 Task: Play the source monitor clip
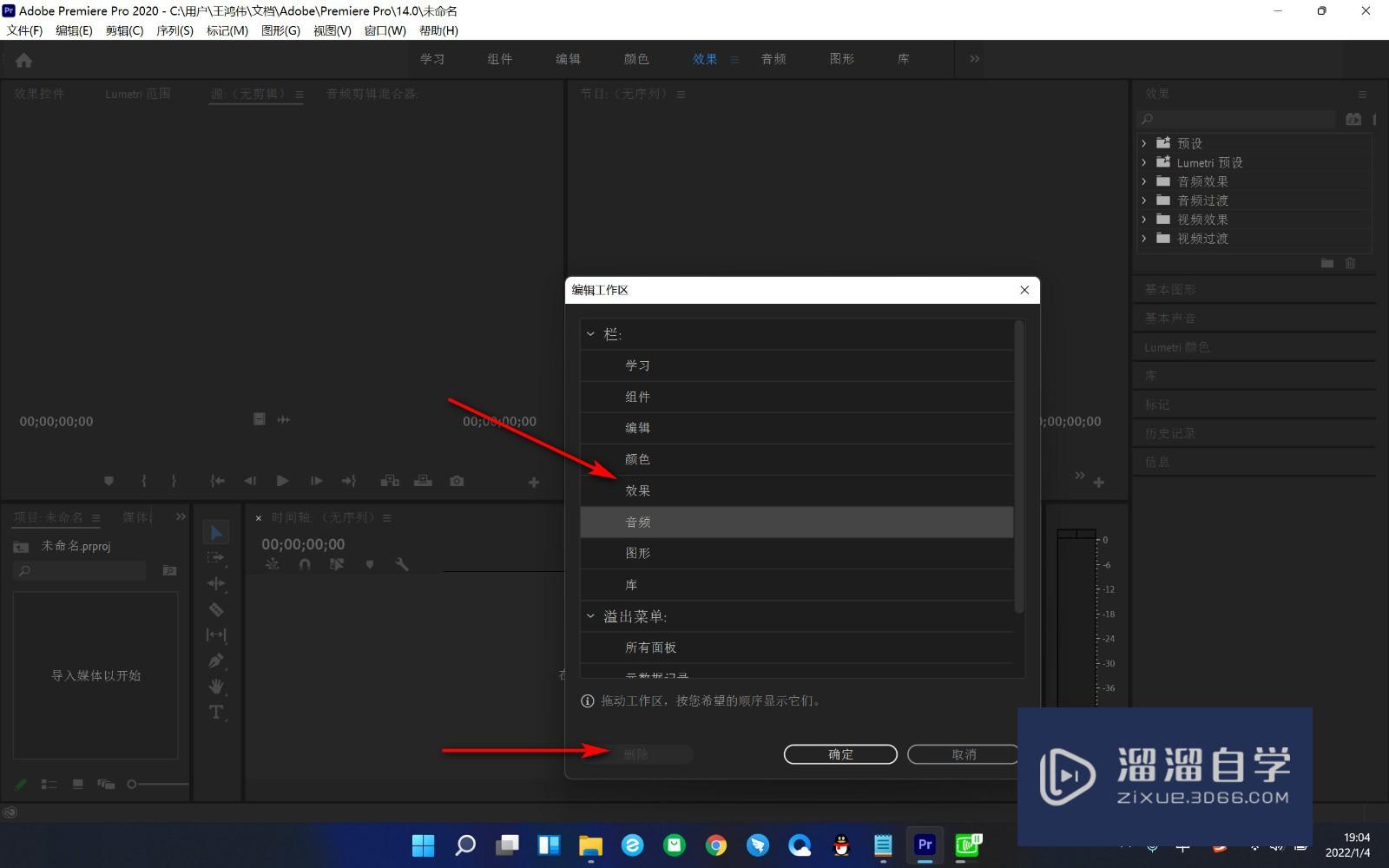tap(282, 481)
